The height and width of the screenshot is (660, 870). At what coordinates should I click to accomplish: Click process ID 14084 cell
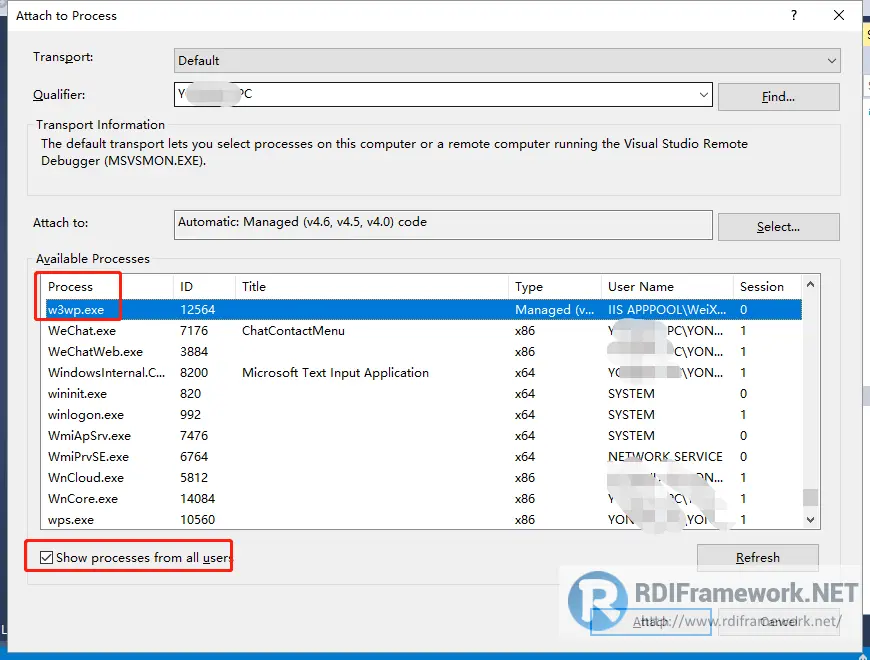tap(198, 499)
